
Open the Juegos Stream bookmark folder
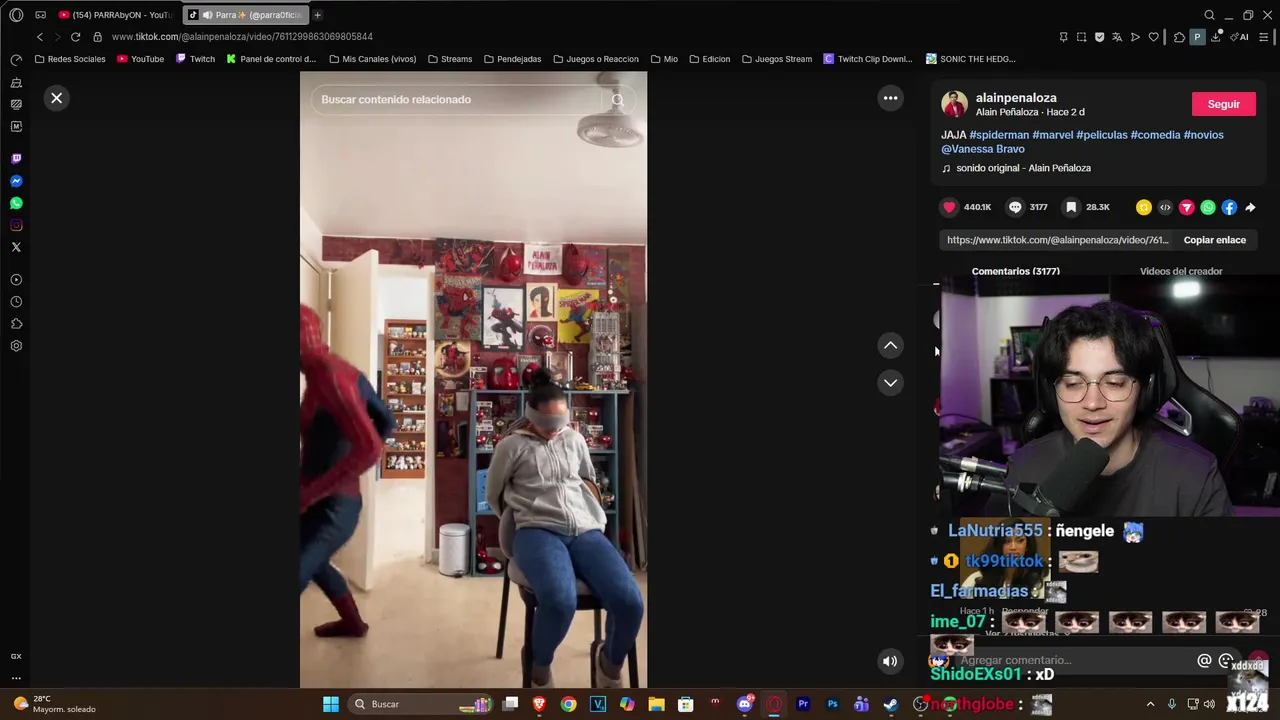pos(776,59)
